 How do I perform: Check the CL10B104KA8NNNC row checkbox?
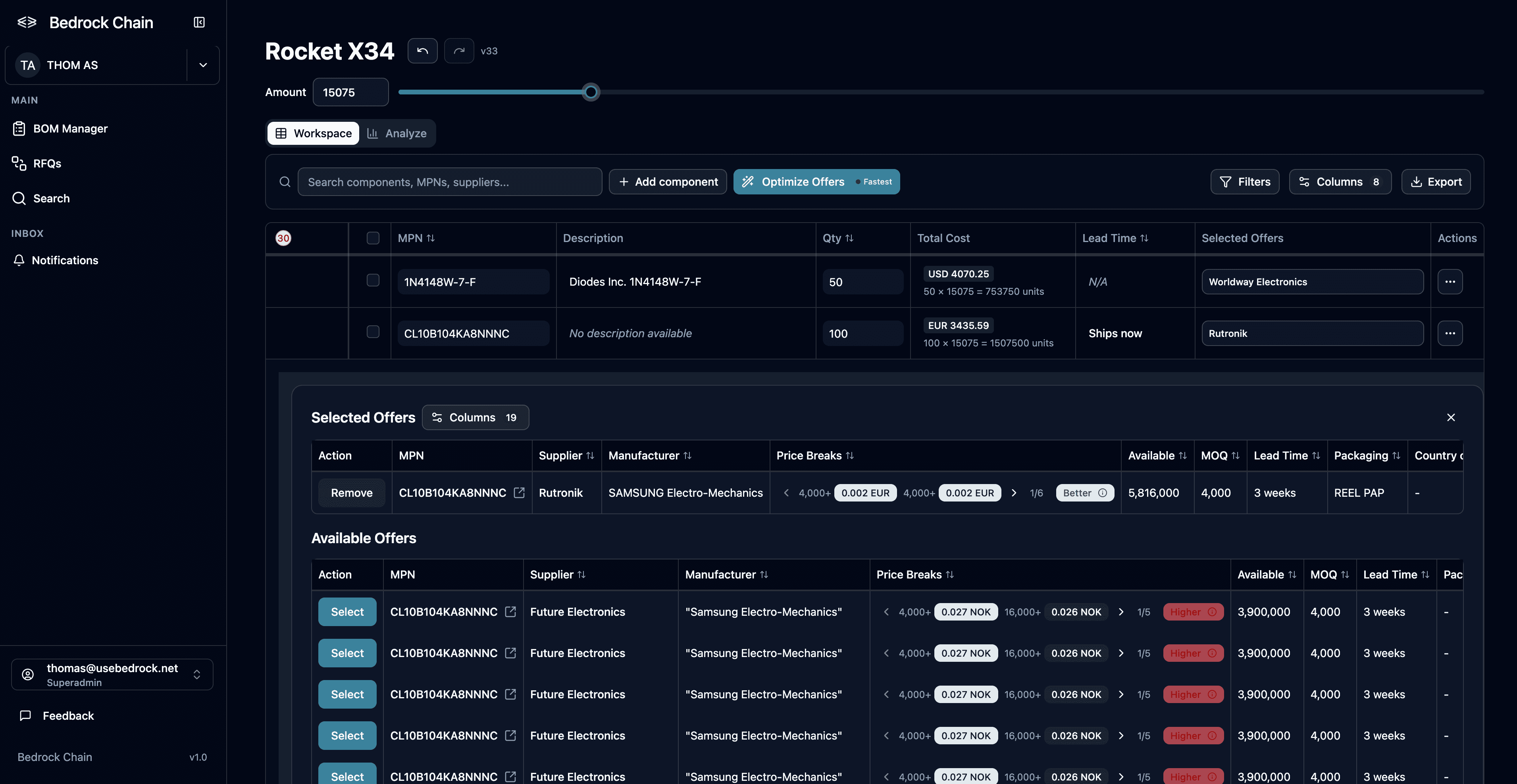pos(372,332)
